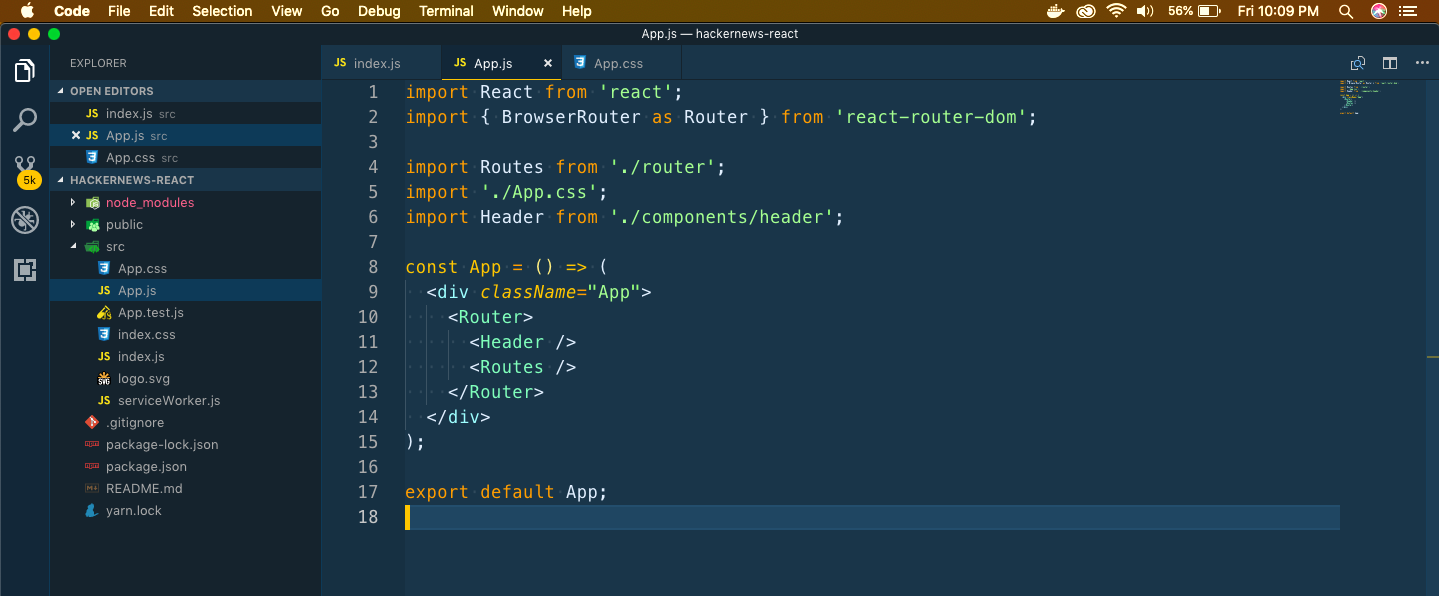Place cursor on empty line 18
Screen dimensions: 1439x596
click(872, 517)
